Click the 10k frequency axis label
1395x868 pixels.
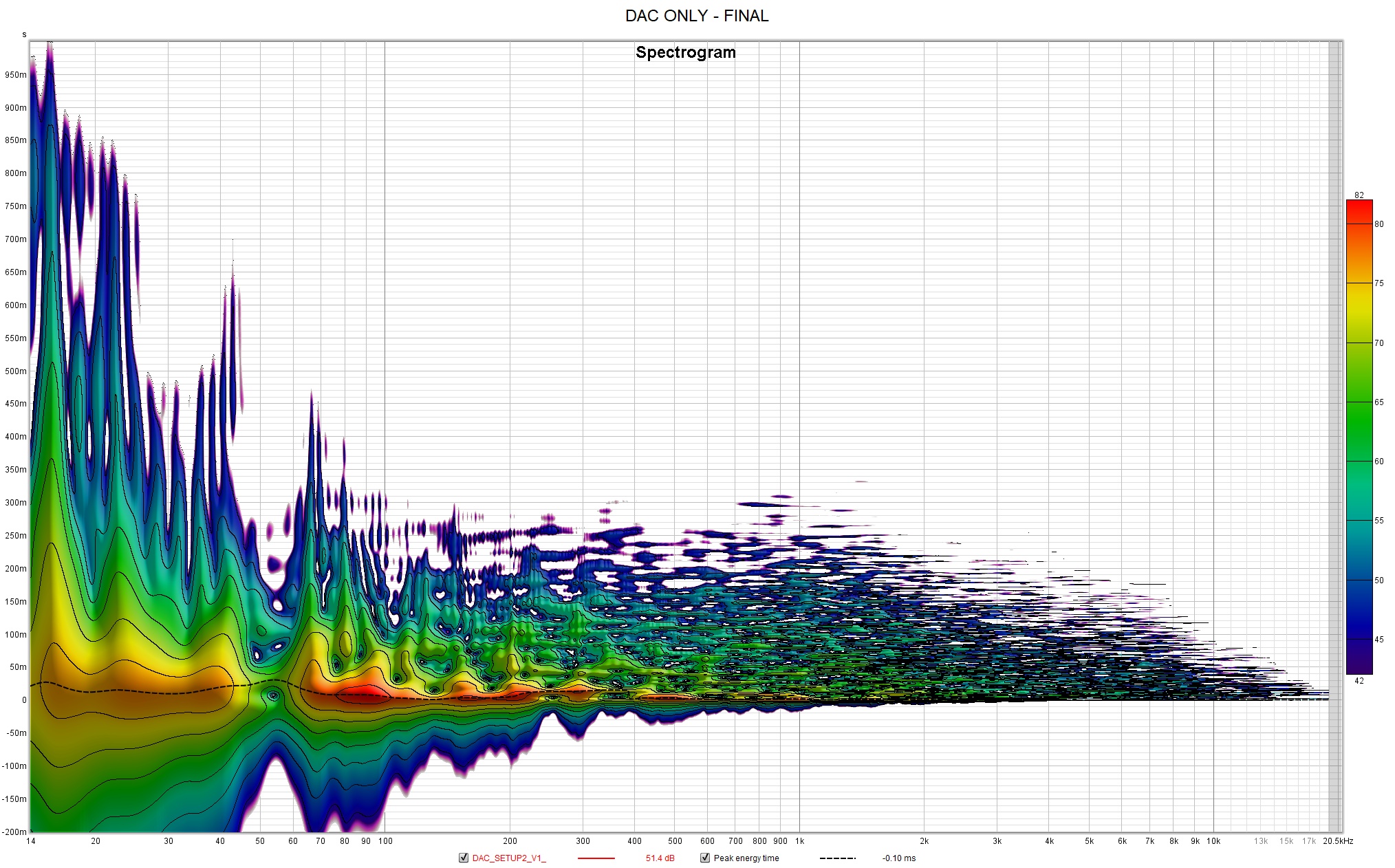[1213, 841]
